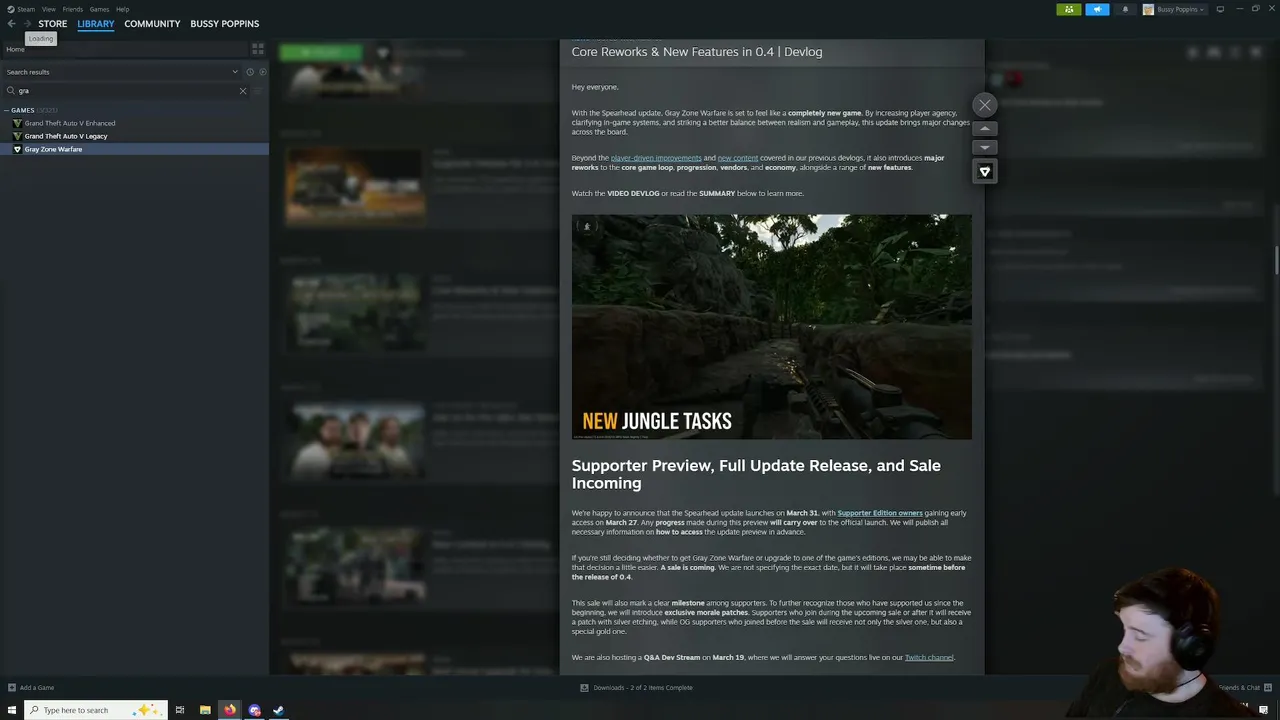Click the NEW JUNGLE TASKS video image
Screen dimensions: 1280x720
[x=771, y=327]
